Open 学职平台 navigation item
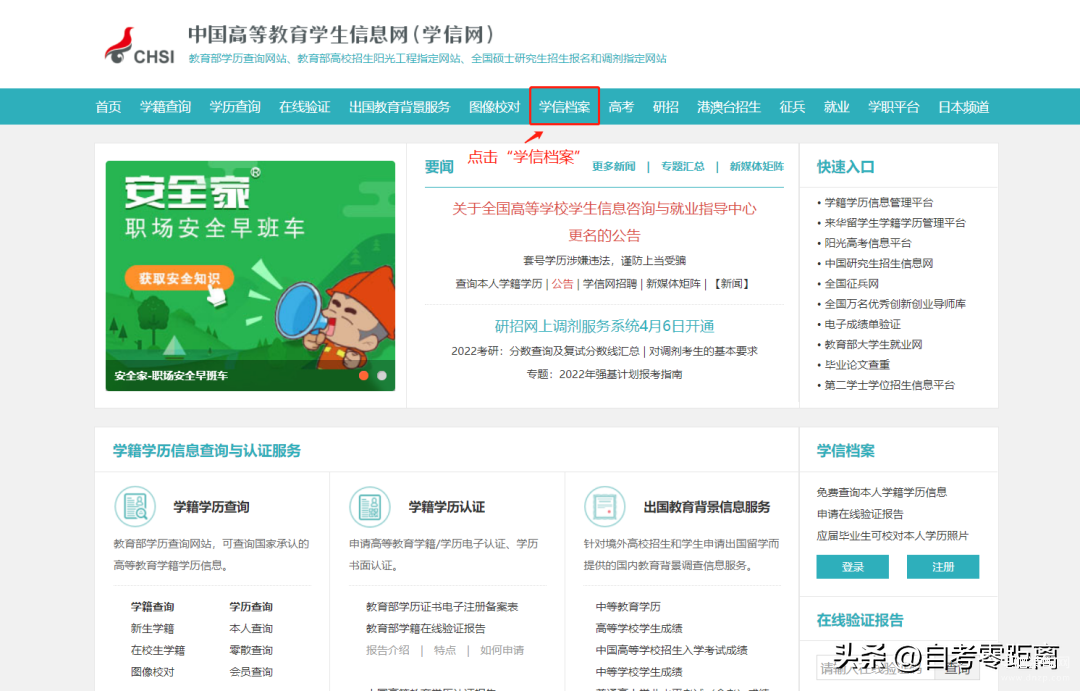This screenshot has width=1080, height=691. pyautogui.click(x=893, y=107)
